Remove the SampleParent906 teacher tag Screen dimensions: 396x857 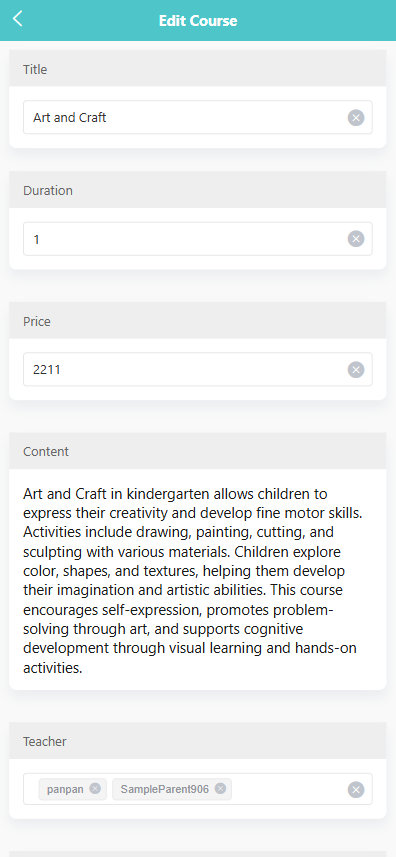point(220,789)
